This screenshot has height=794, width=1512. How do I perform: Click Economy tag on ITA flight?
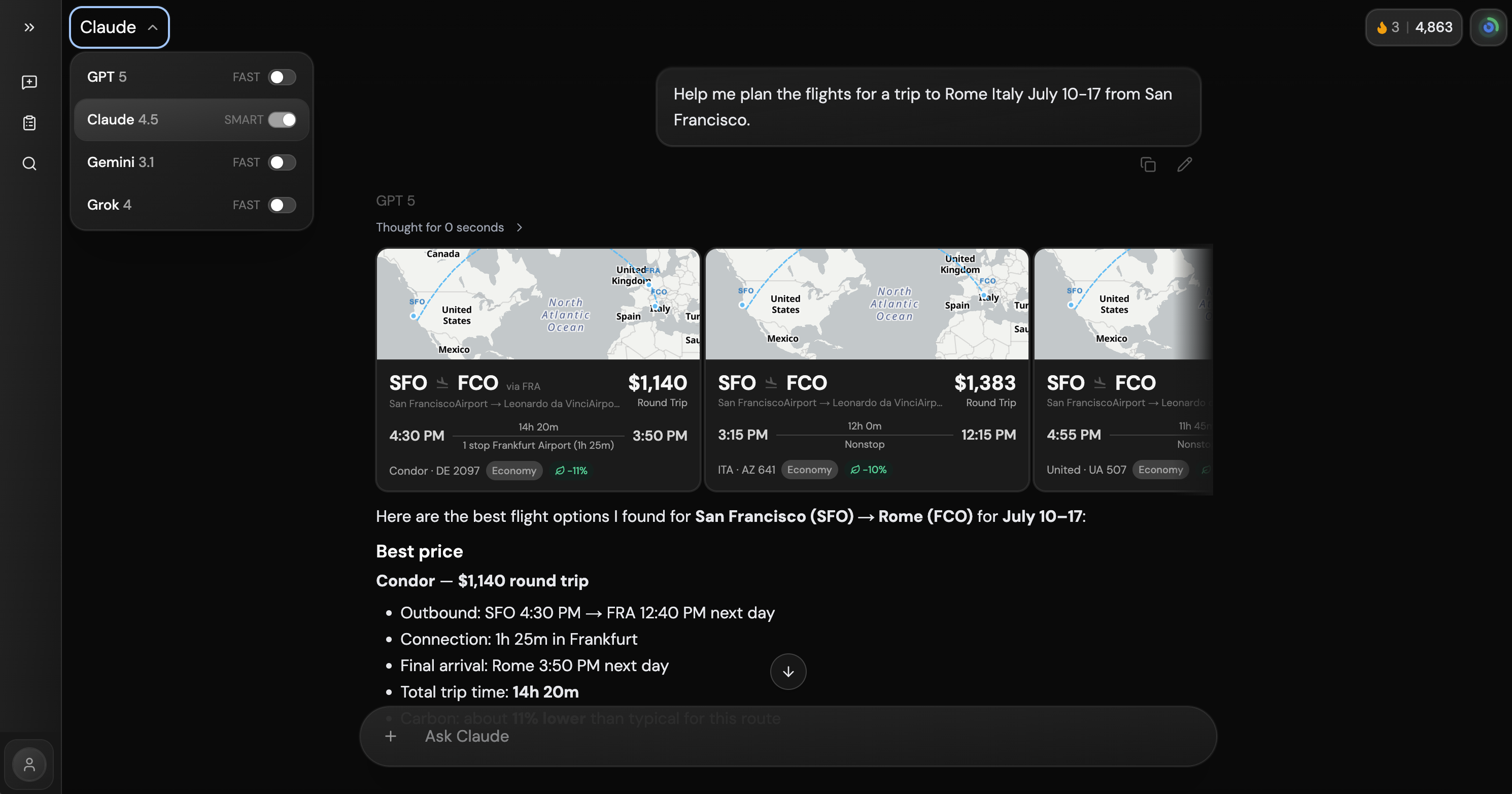(809, 469)
